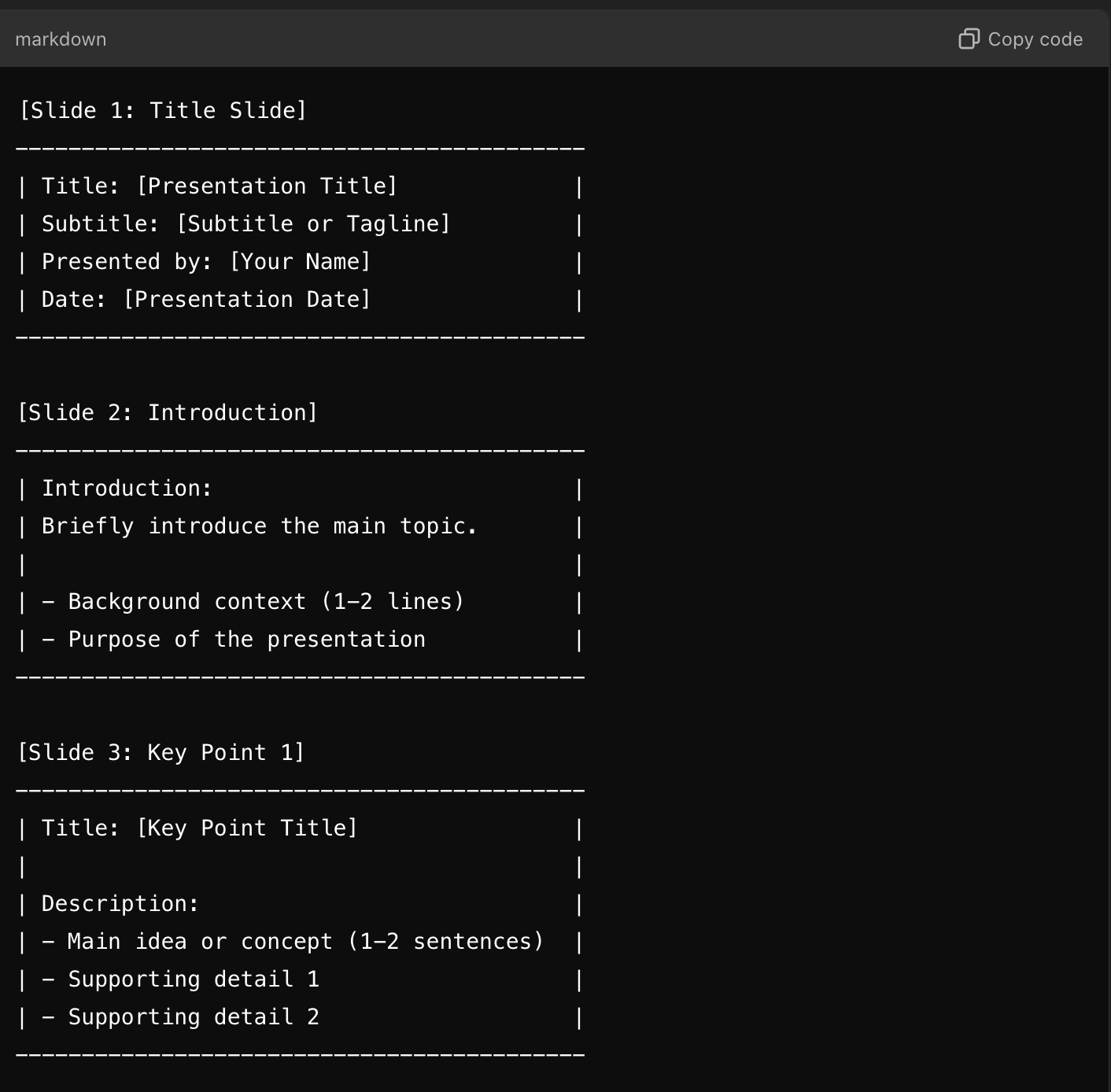Image resolution: width=1111 pixels, height=1092 pixels.
Task: Click the Slide 3: Key Point 1 heading
Action: tap(161, 752)
